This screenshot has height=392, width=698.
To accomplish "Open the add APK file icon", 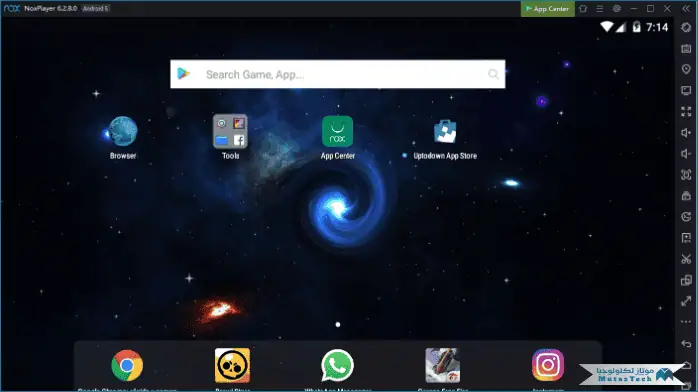I will click(686, 238).
